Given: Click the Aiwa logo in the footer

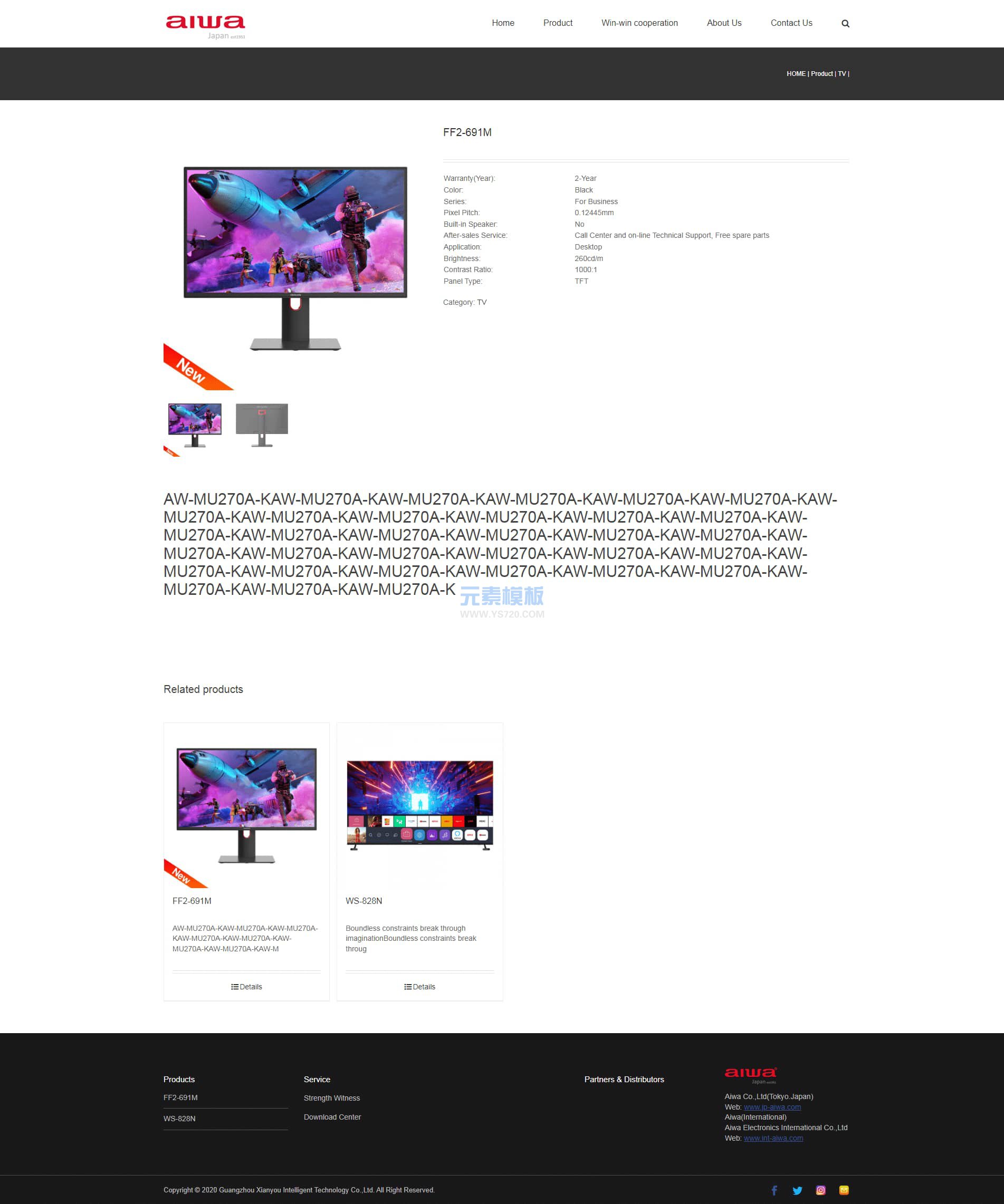Looking at the screenshot, I should tap(750, 1075).
